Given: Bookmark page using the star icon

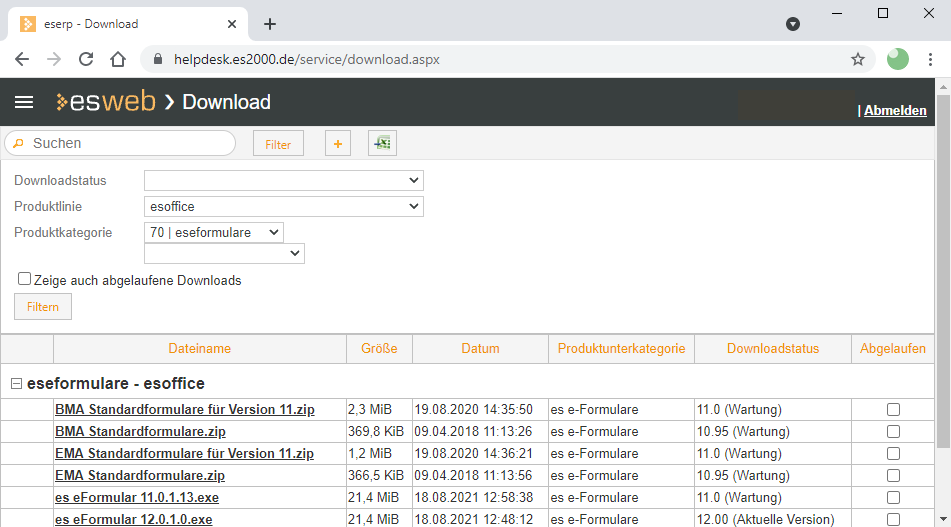Looking at the screenshot, I should coord(857,59).
